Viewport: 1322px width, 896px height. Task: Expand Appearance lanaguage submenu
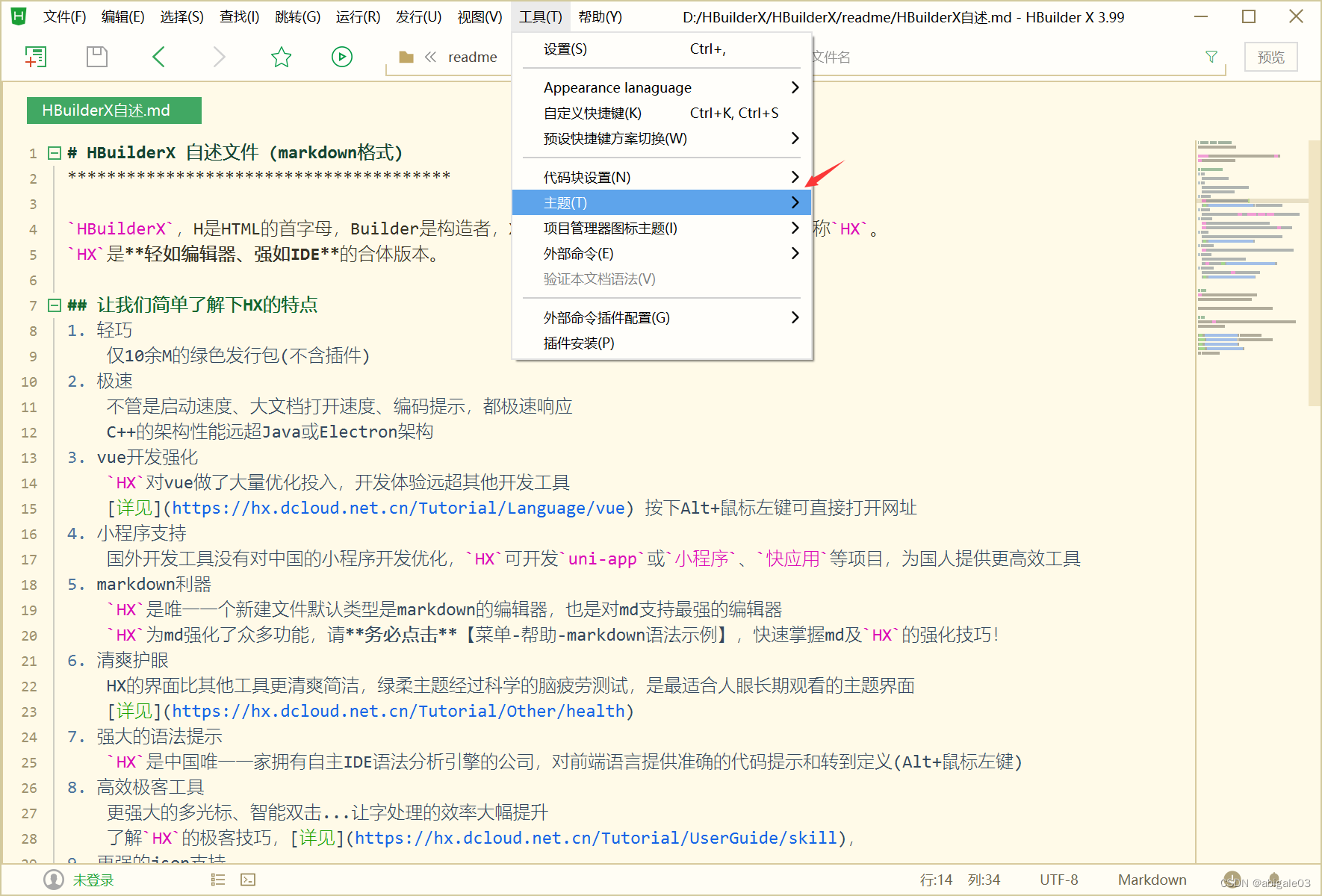tap(662, 87)
